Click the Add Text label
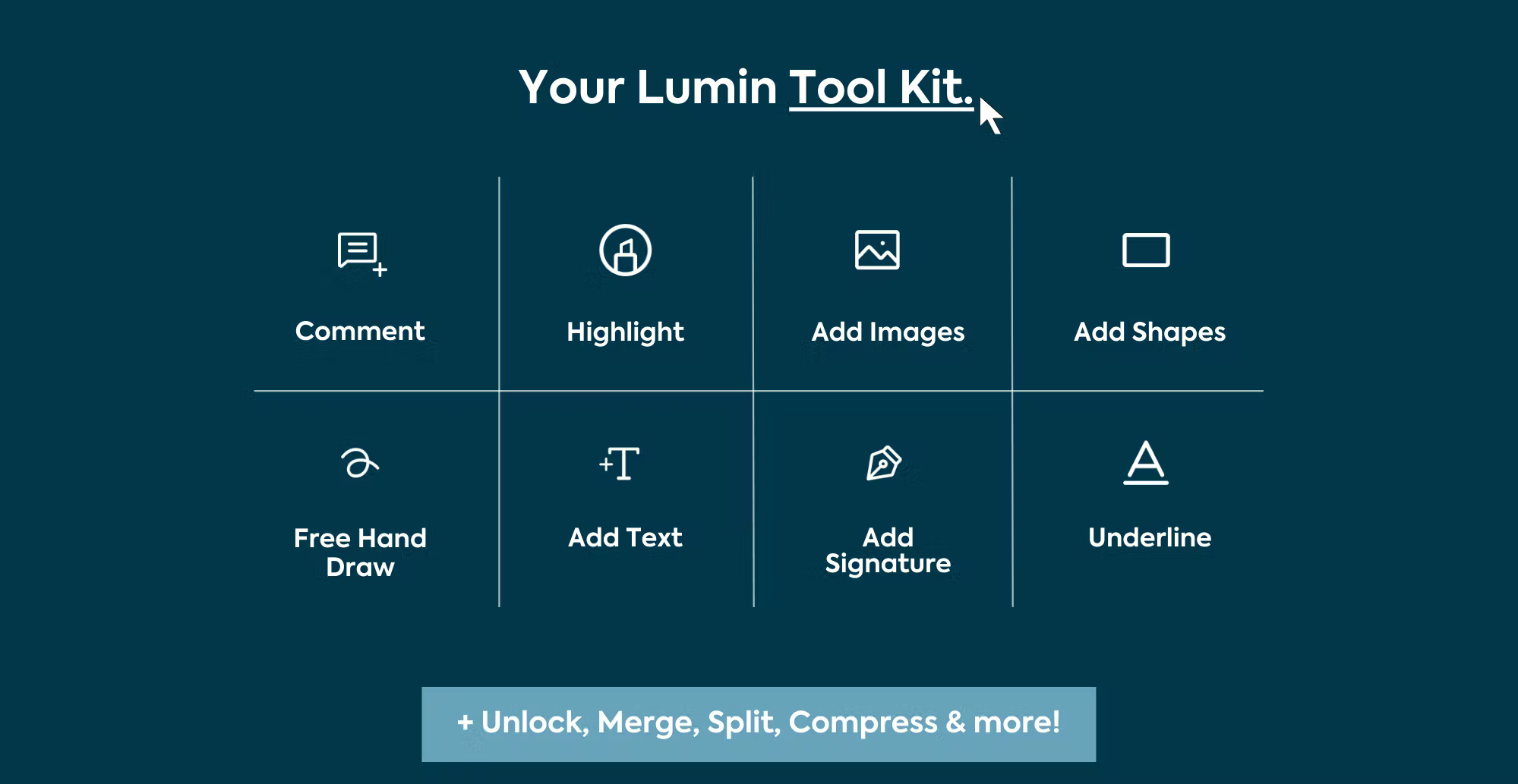 point(625,537)
